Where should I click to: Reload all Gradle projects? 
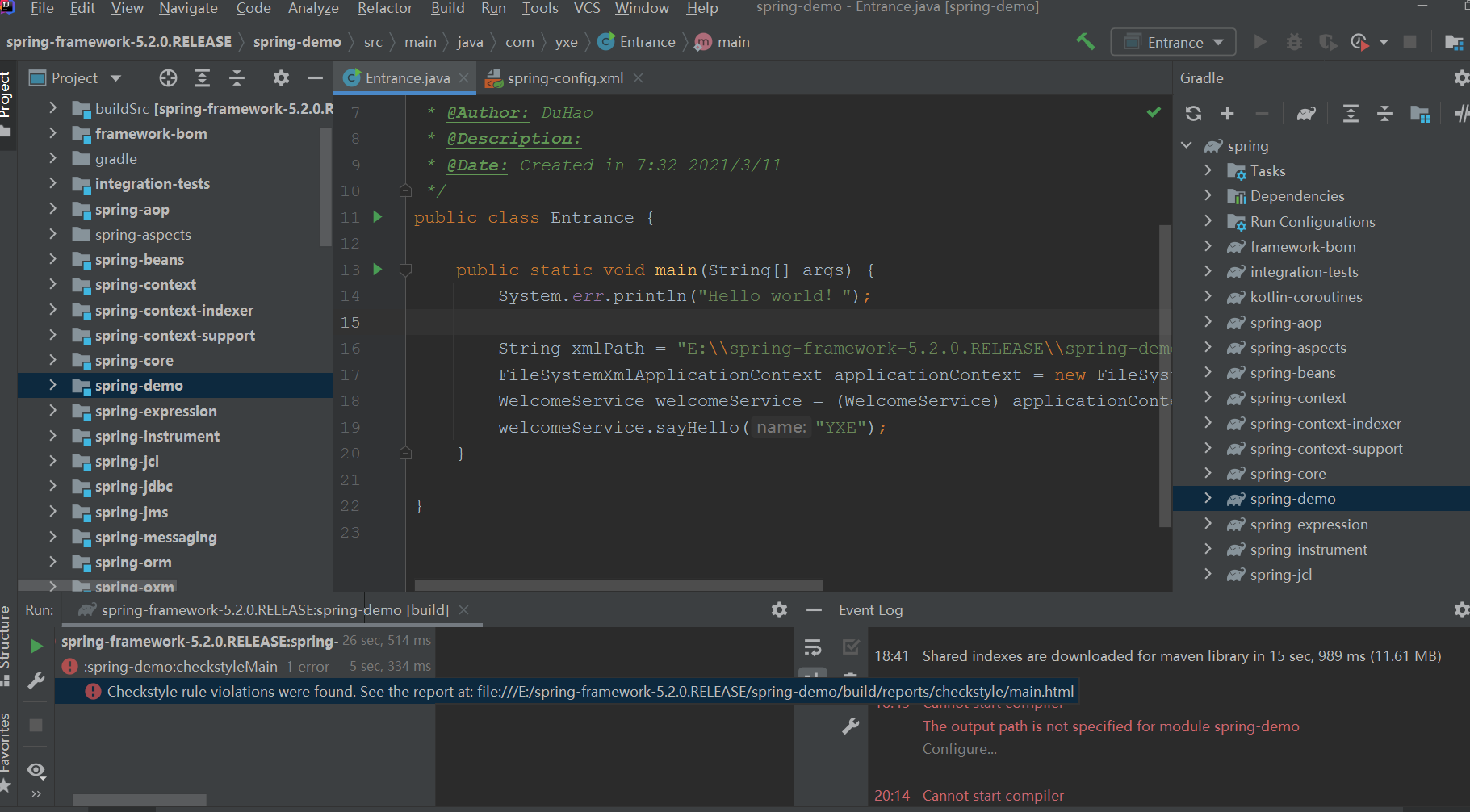pyautogui.click(x=1193, y=114)
